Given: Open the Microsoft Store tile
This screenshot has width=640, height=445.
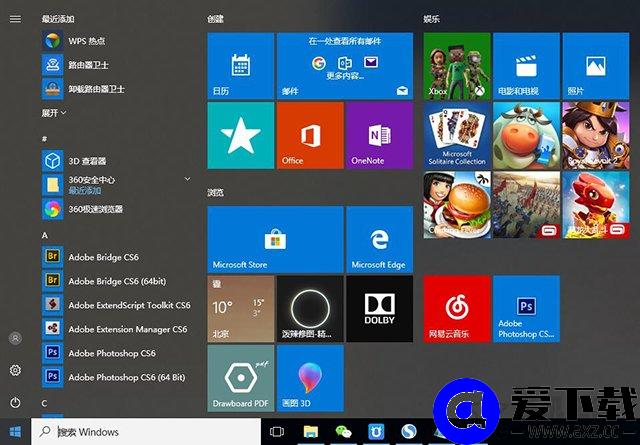Looking at the screenshot, I should (x=276, y=239).
